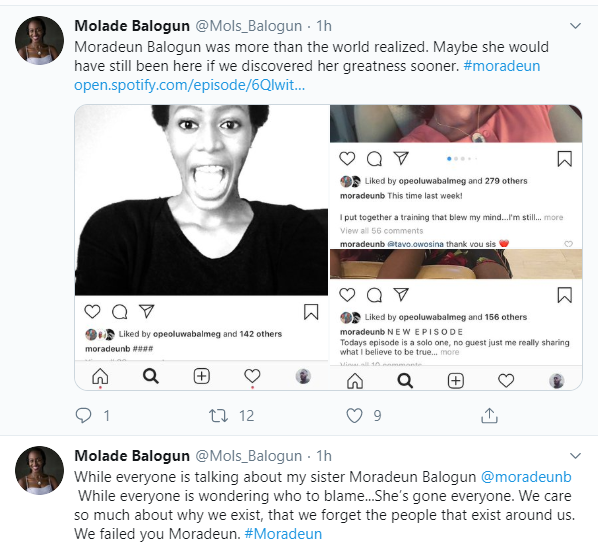Open the #Moradeun hashtag in the second tweet
This screenshot has height=550, width=598.
tap(283, 534)
